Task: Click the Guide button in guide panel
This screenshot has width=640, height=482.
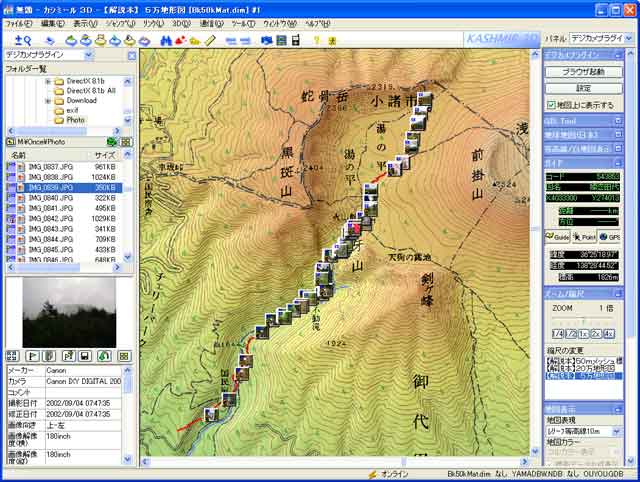Action: pyautogui.click(x=558, y=236)
